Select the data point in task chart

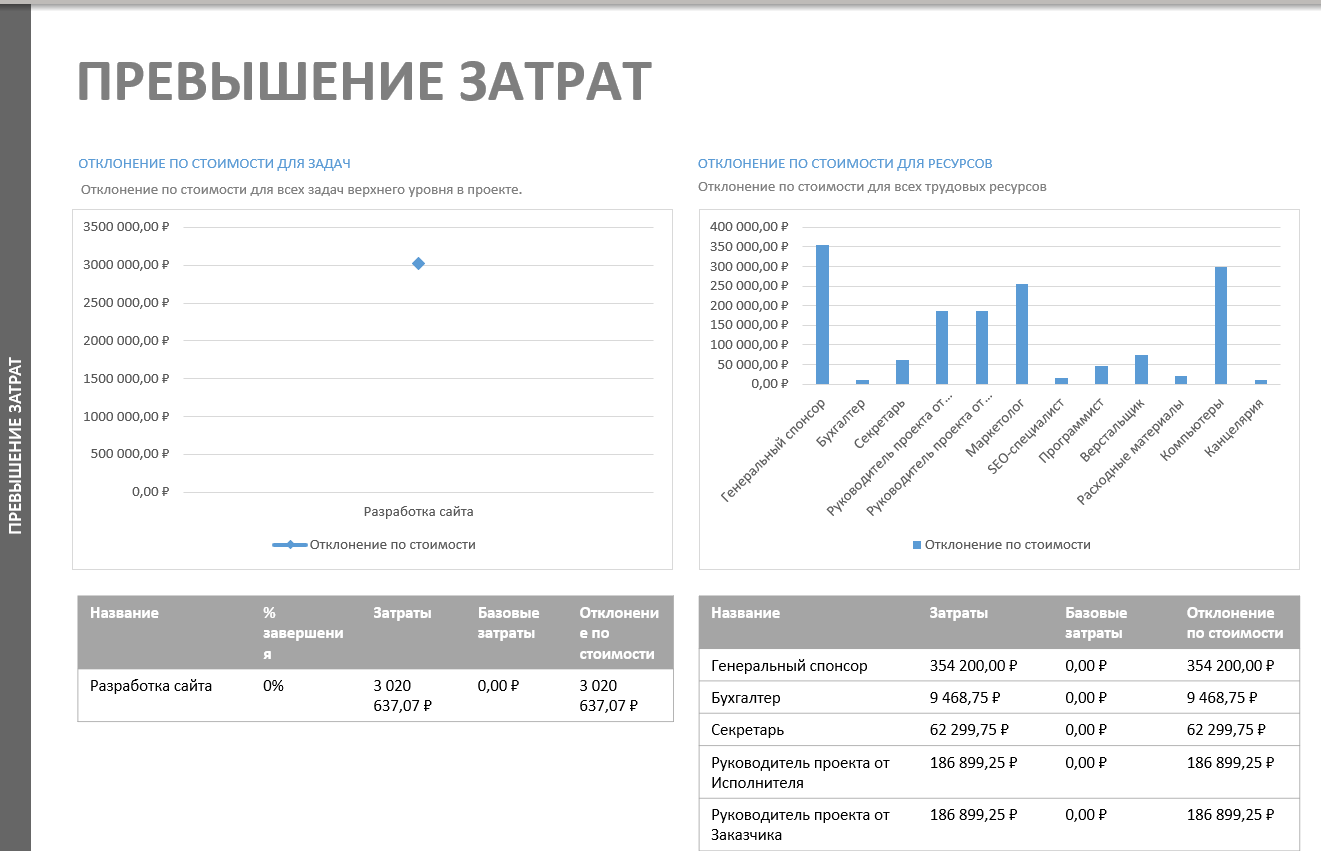pos(418,263)
